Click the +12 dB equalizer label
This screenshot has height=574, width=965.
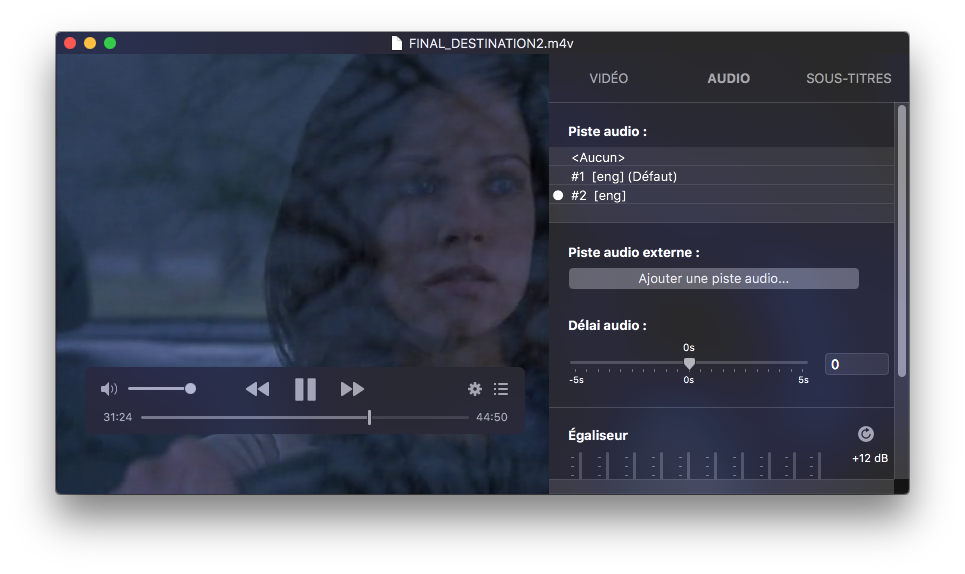pos(870,458)
